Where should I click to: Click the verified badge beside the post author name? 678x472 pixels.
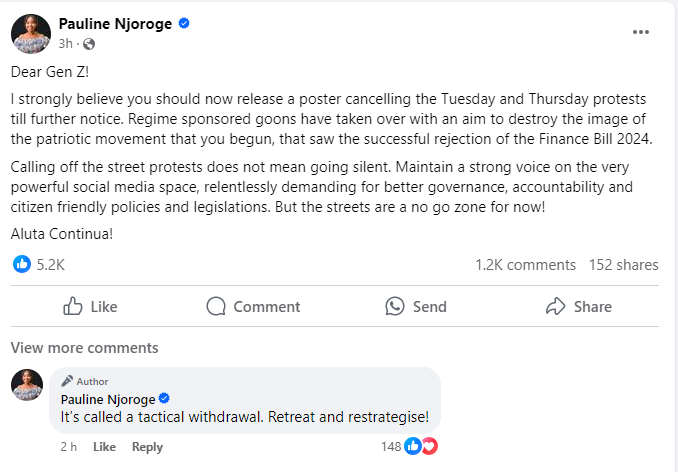coord(185,23)
